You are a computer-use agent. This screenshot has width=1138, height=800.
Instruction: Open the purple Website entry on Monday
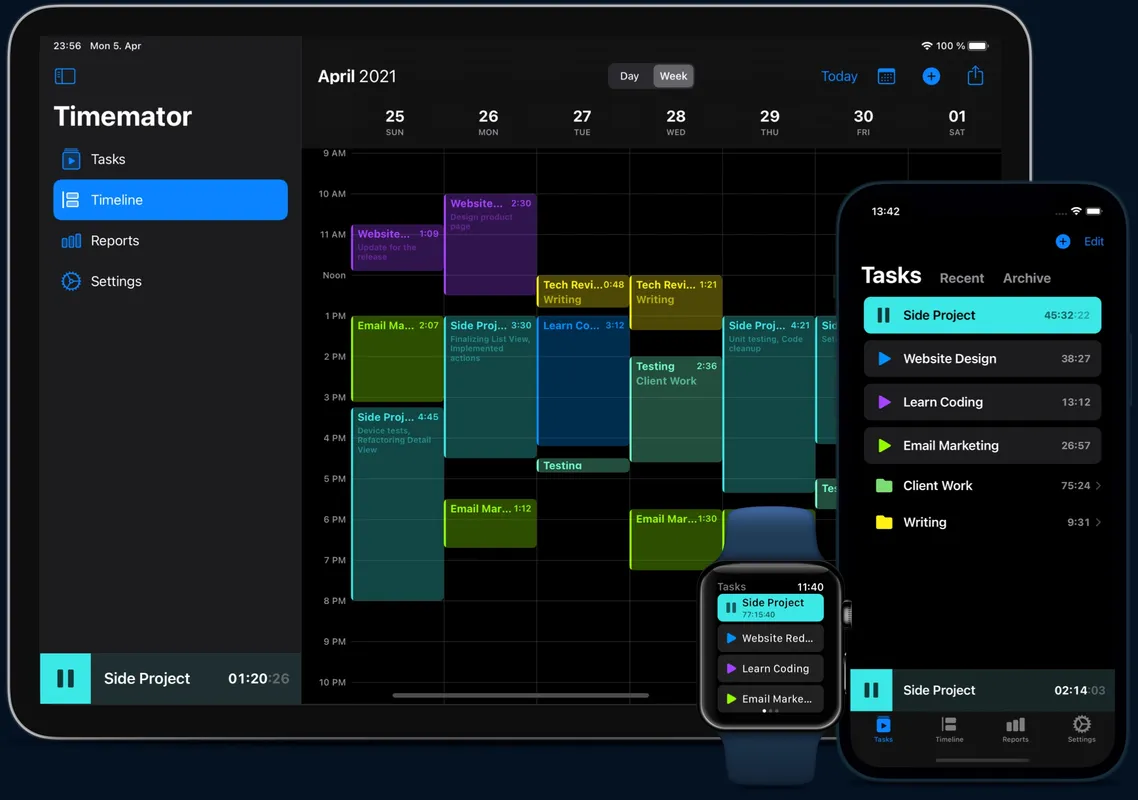490,245
